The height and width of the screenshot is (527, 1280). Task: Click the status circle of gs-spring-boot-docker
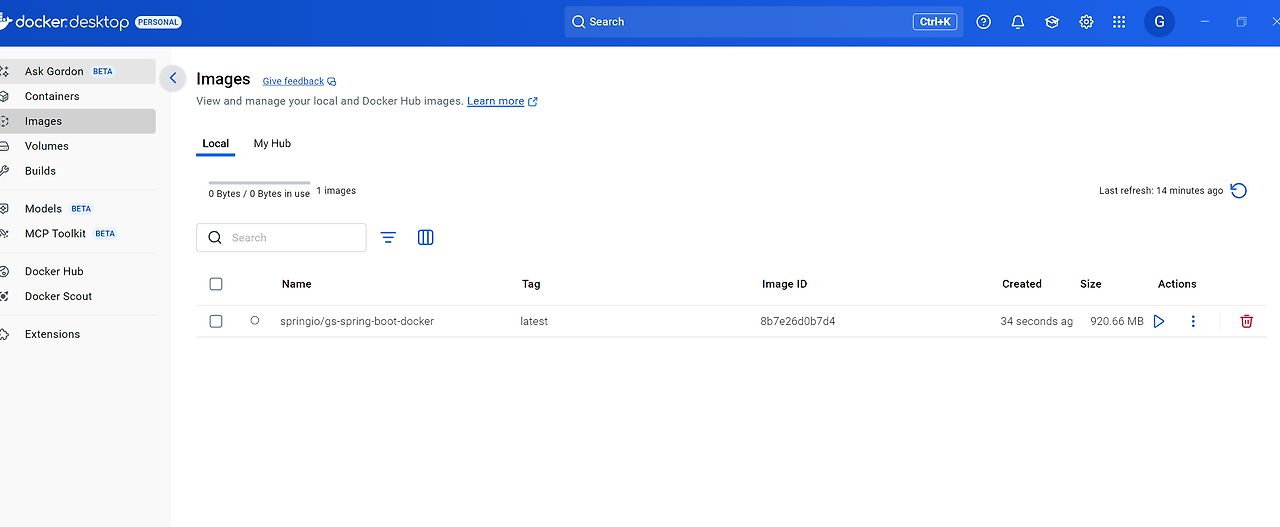pos(255,321)
